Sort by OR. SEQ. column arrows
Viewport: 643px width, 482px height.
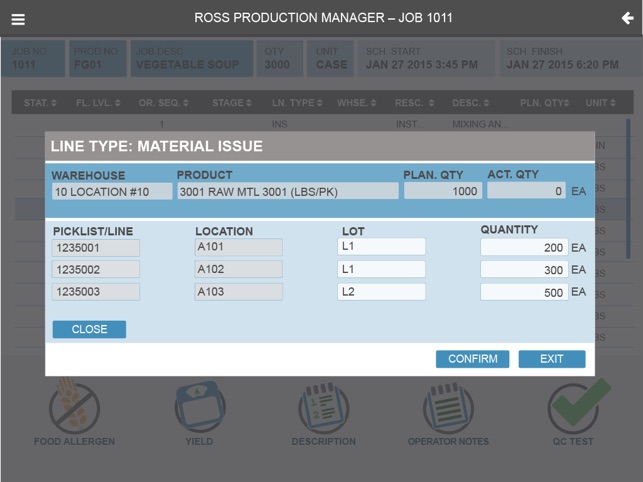click(x=186, y=103)
